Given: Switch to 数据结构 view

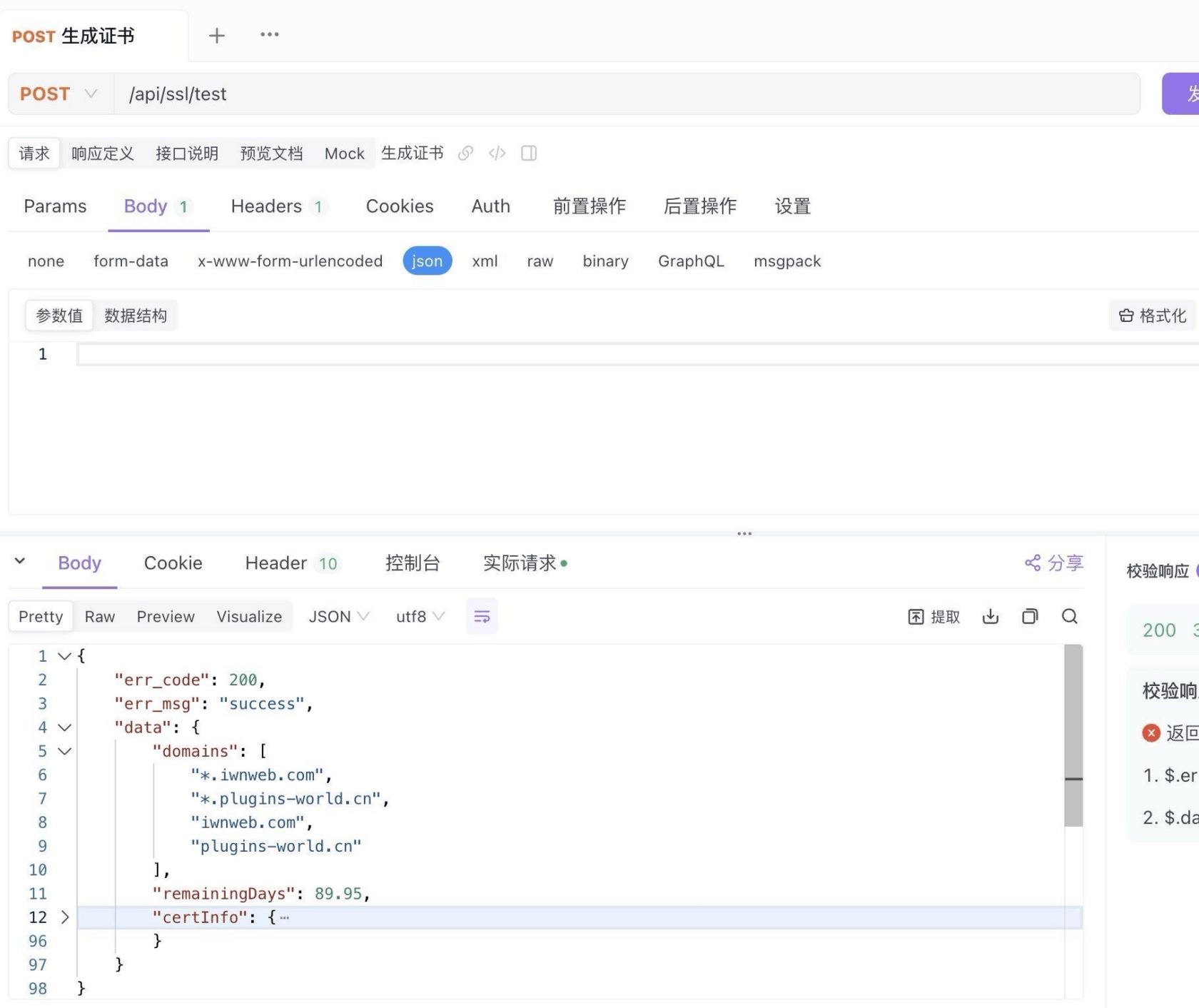Looking at the screenshot, I should click(x=136, y=316).
